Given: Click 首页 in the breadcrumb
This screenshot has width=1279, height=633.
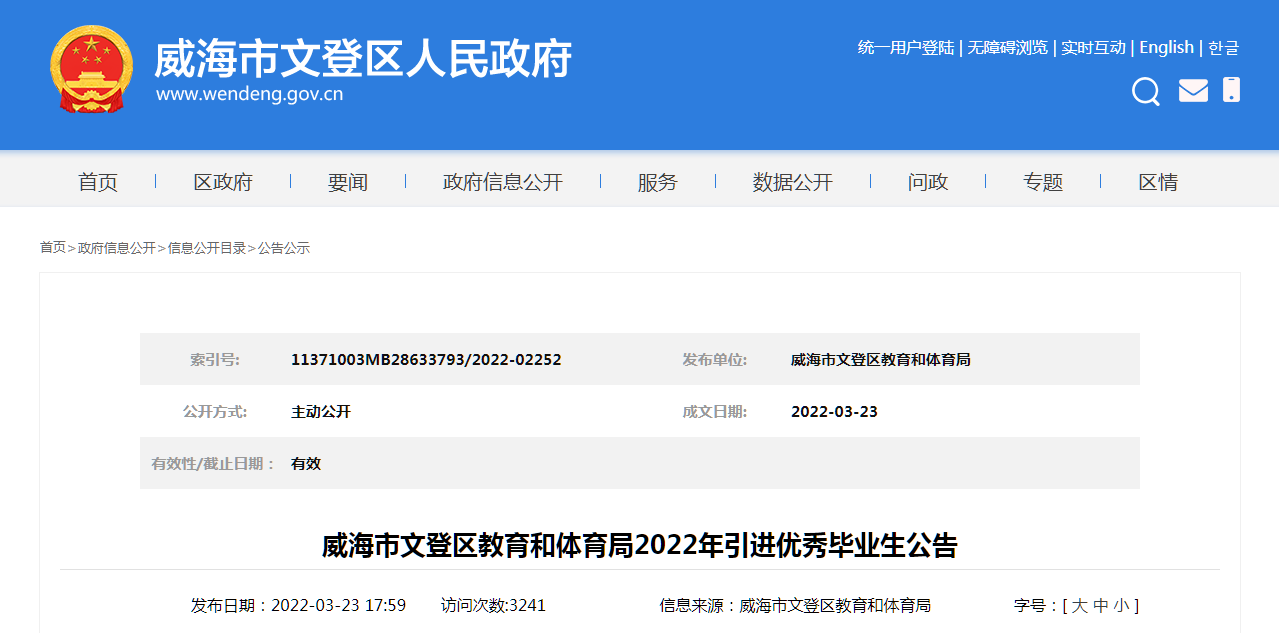Looking at the screenshot, I should point(53,248).
